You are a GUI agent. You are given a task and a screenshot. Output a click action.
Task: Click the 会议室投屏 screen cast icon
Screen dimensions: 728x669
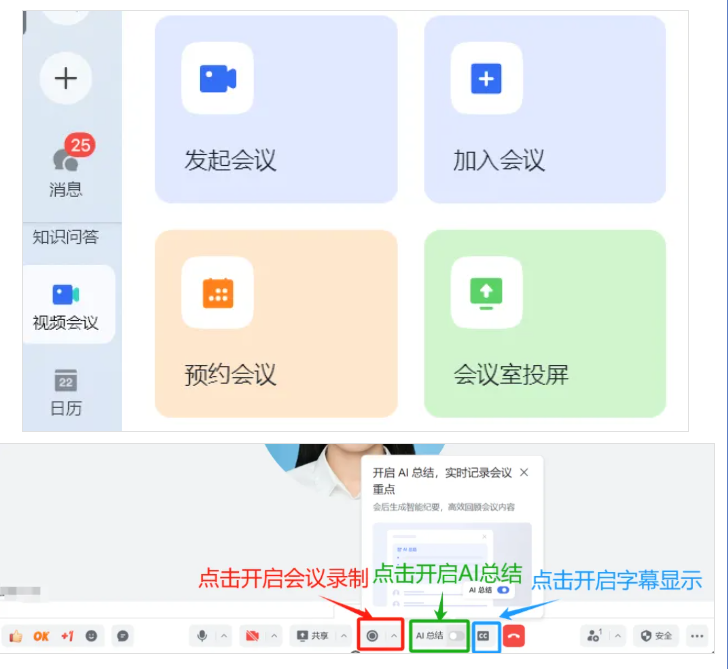tap(485, 292)
